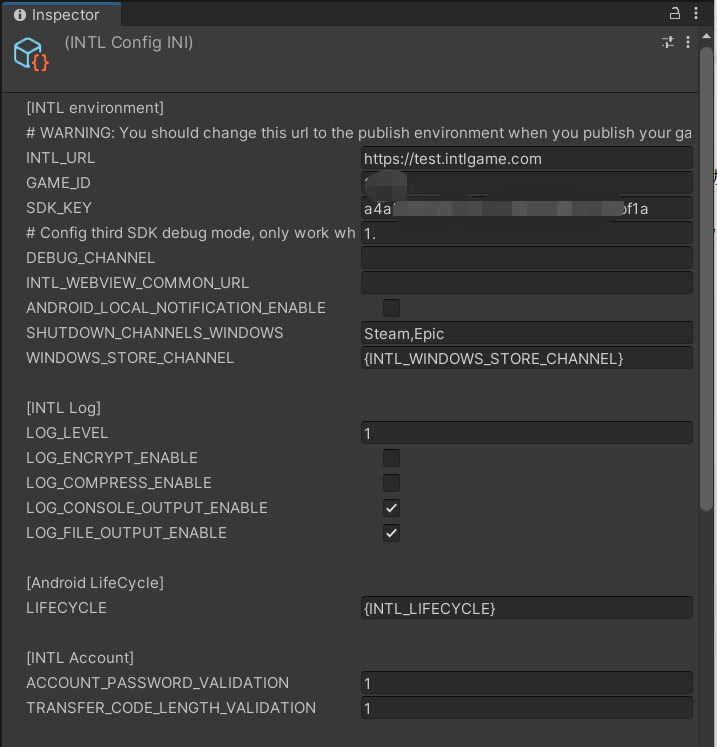Open the Inspector panel kebab menu
Viewport: 717px width, 747px height.
[x=696, y=14]
